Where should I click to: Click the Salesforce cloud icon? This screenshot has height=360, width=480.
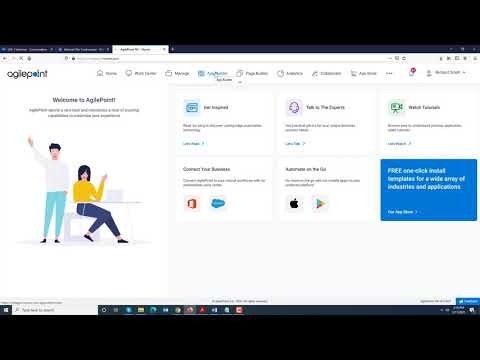tap(218, 203)
